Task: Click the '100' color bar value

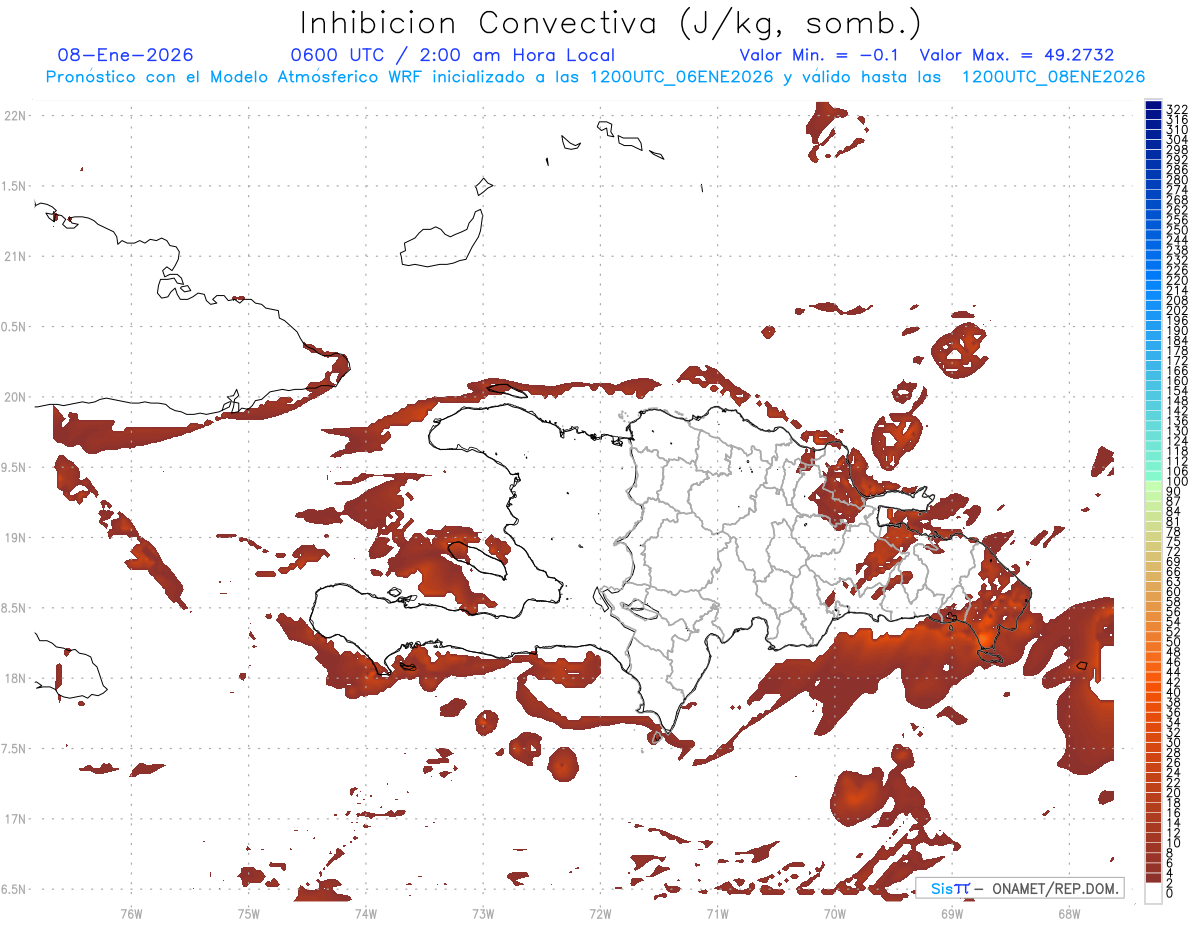Action: pos(1177,483)
